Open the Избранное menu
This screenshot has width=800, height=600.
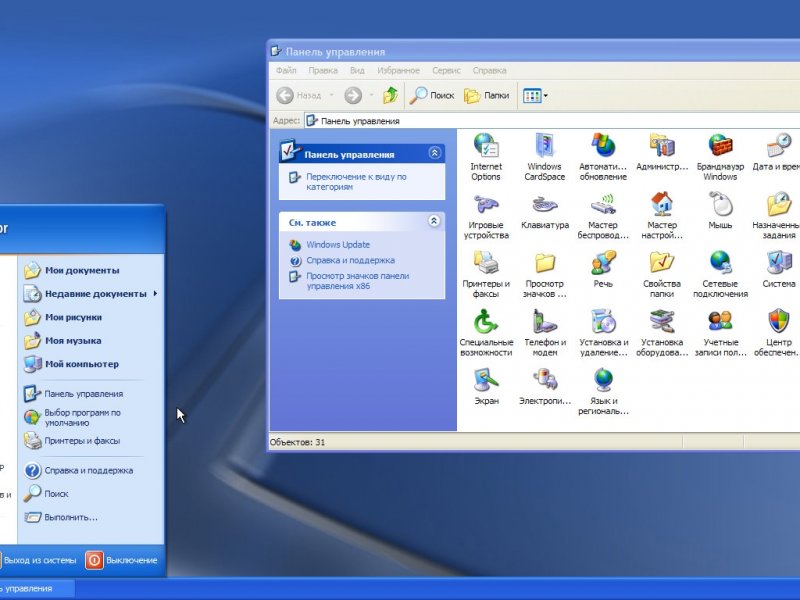click(398, 70)
